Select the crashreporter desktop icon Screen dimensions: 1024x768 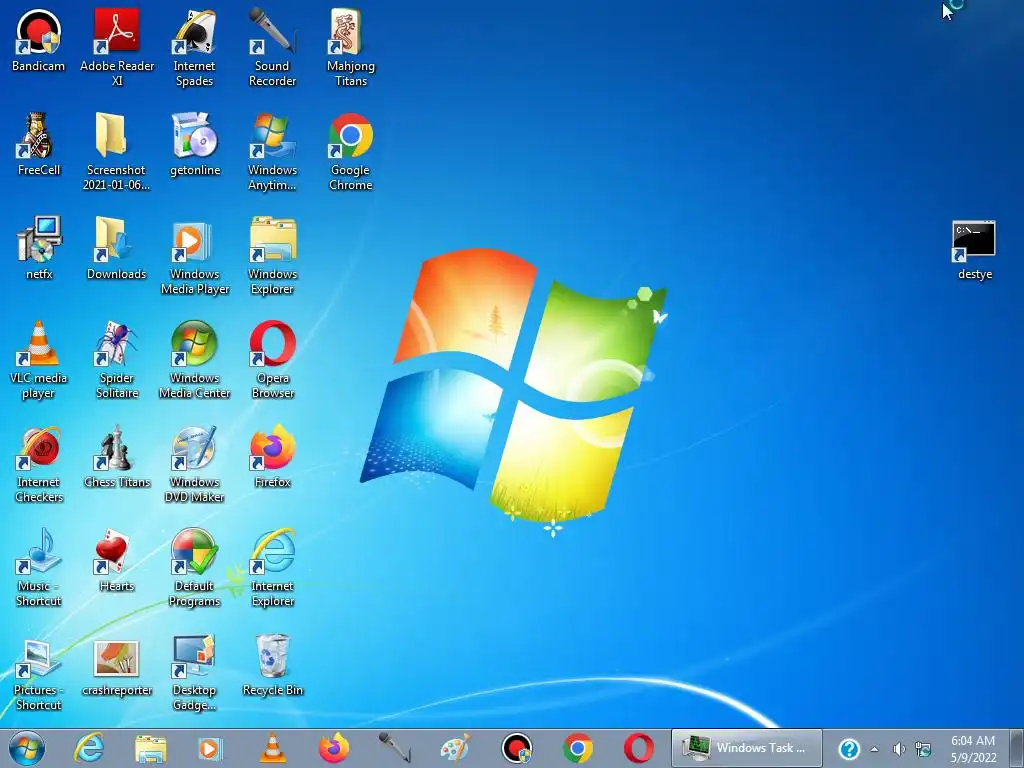click(x=117, y=665)
